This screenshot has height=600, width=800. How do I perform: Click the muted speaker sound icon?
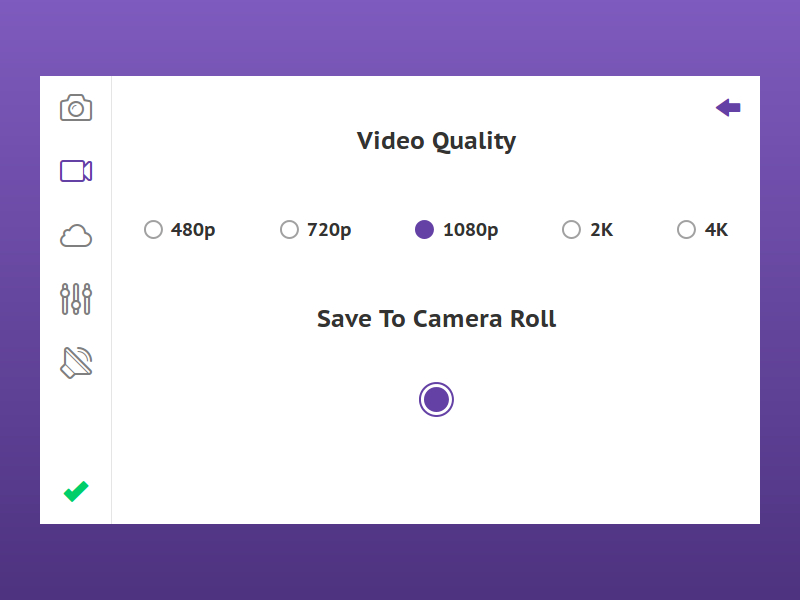[76, 363]
